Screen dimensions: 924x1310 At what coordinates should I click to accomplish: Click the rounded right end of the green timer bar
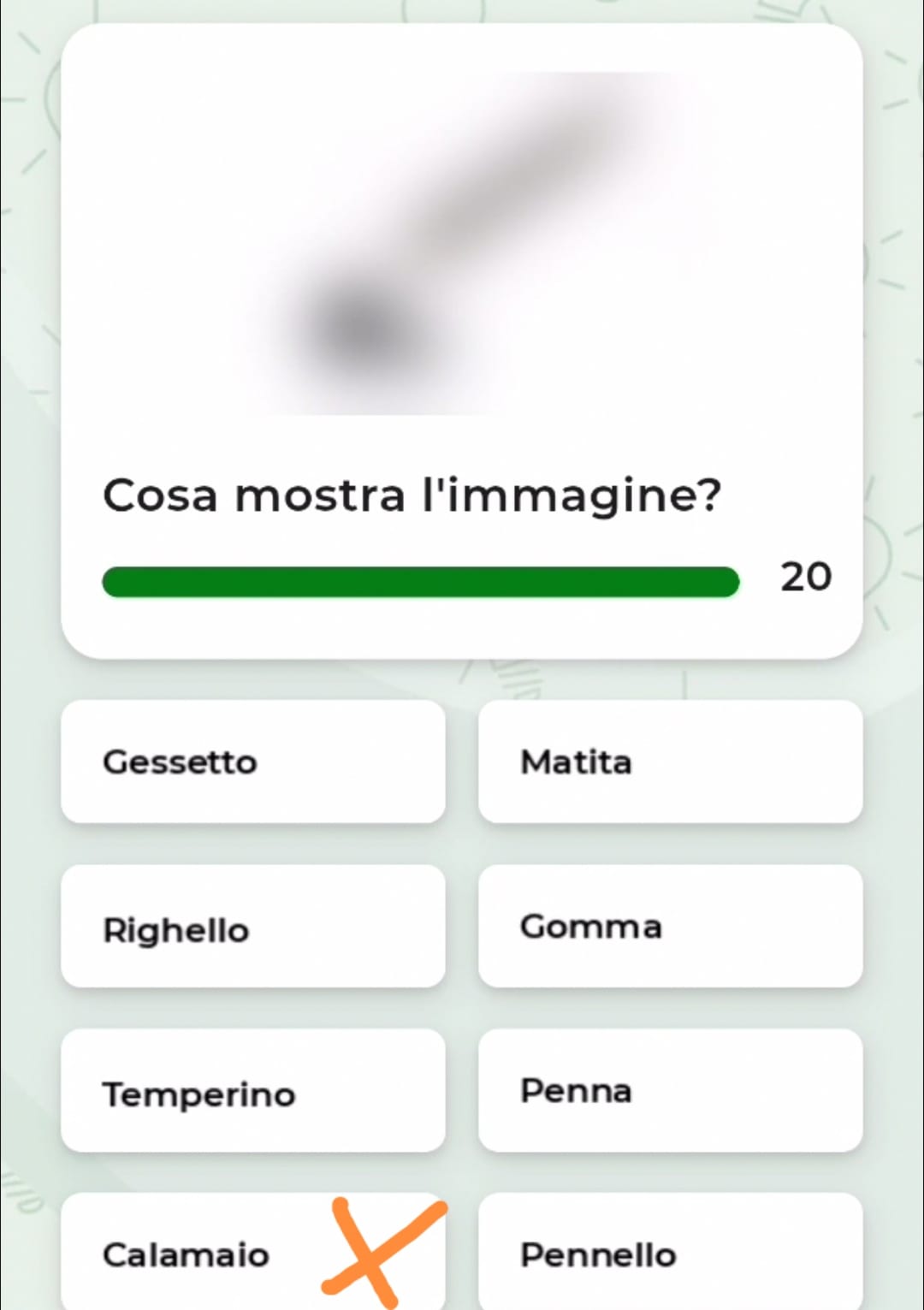(x=726, y=582)
